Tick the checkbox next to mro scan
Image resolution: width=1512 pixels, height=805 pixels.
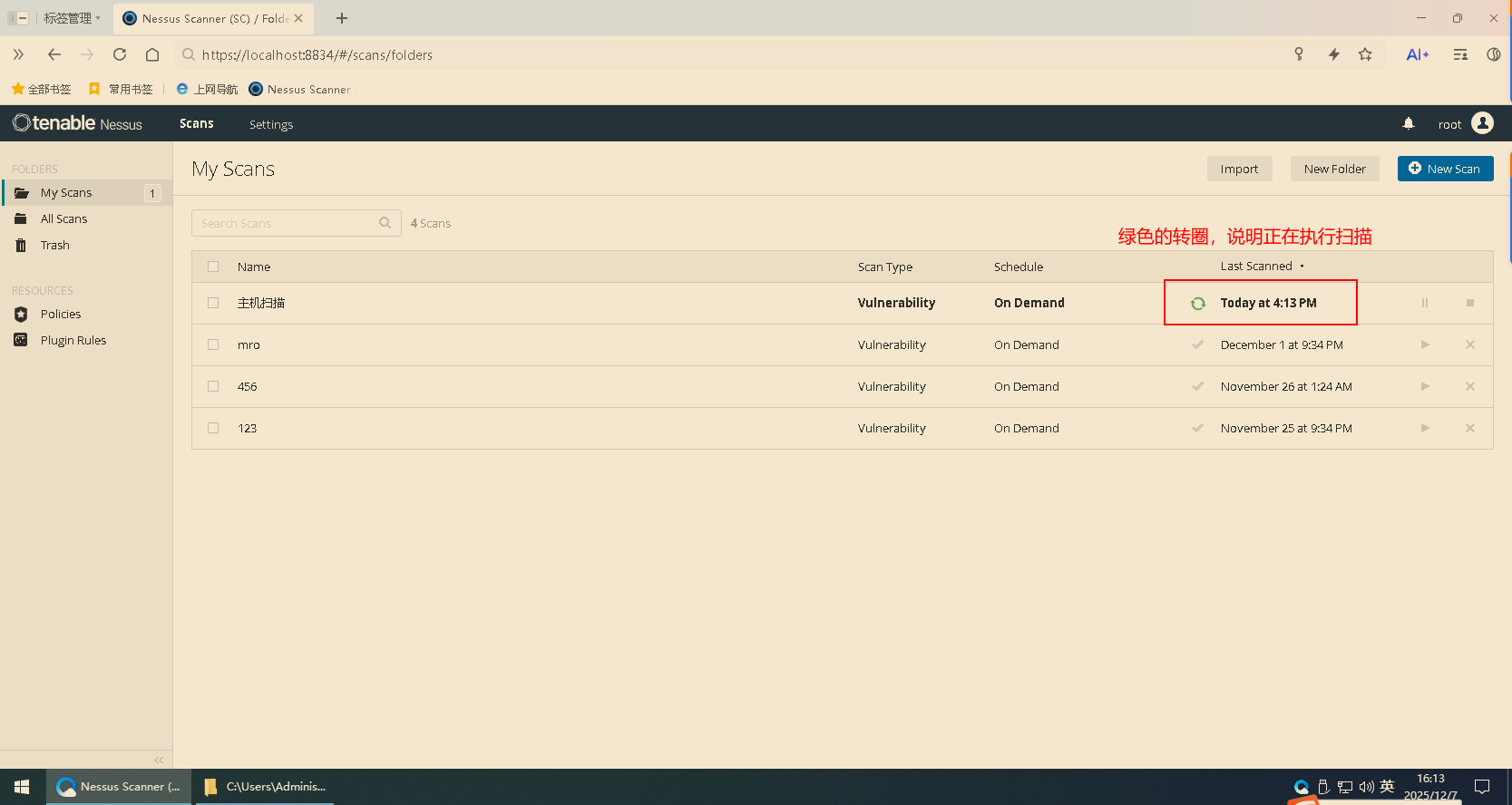coord(213,344)
